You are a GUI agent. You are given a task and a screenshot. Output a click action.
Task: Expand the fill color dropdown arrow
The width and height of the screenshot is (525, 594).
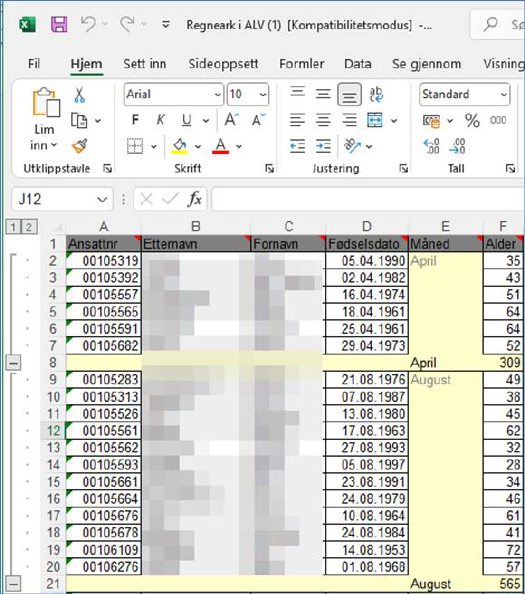(198, 146)
